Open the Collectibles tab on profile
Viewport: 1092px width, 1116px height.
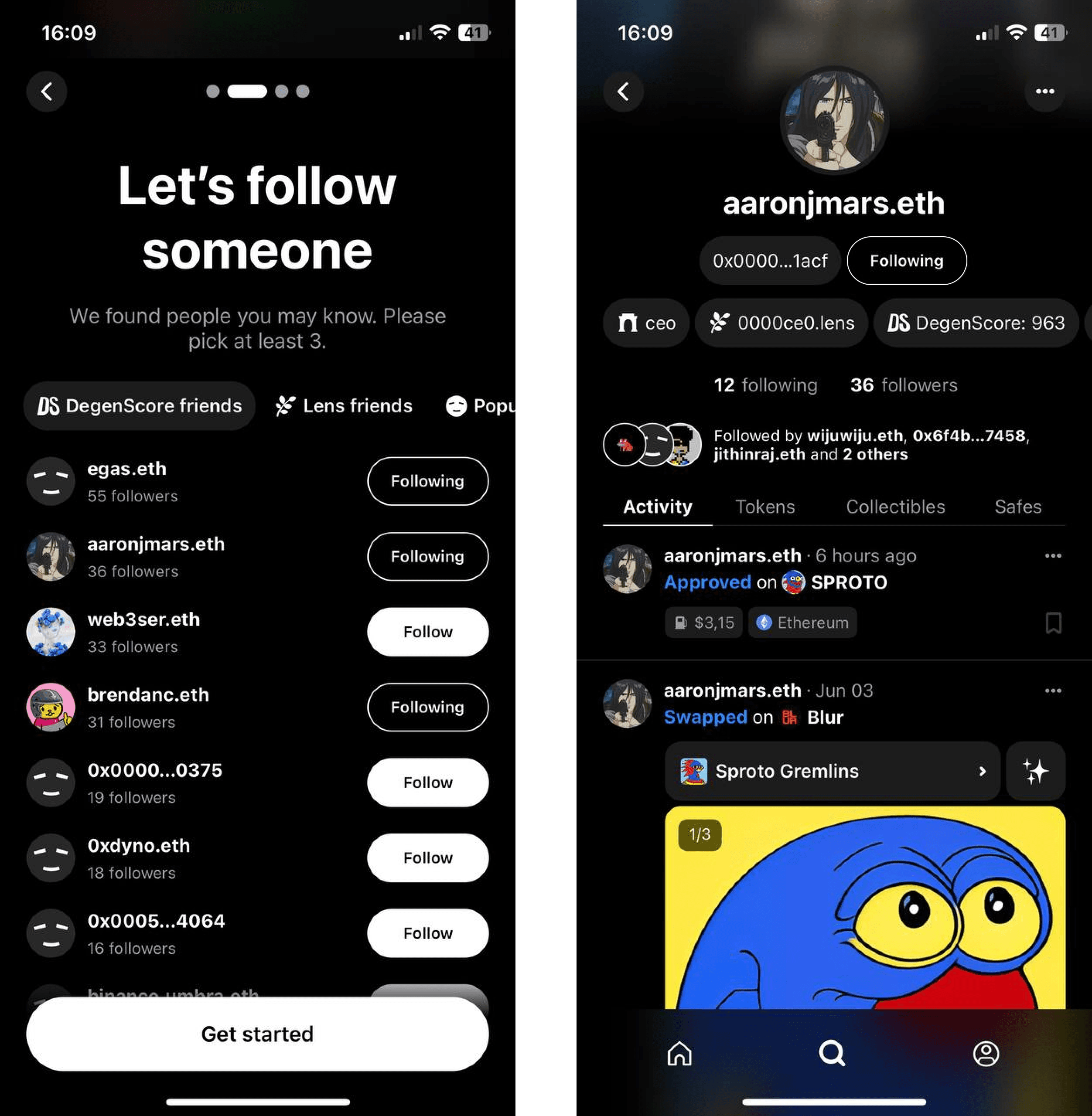coord(893,506)
